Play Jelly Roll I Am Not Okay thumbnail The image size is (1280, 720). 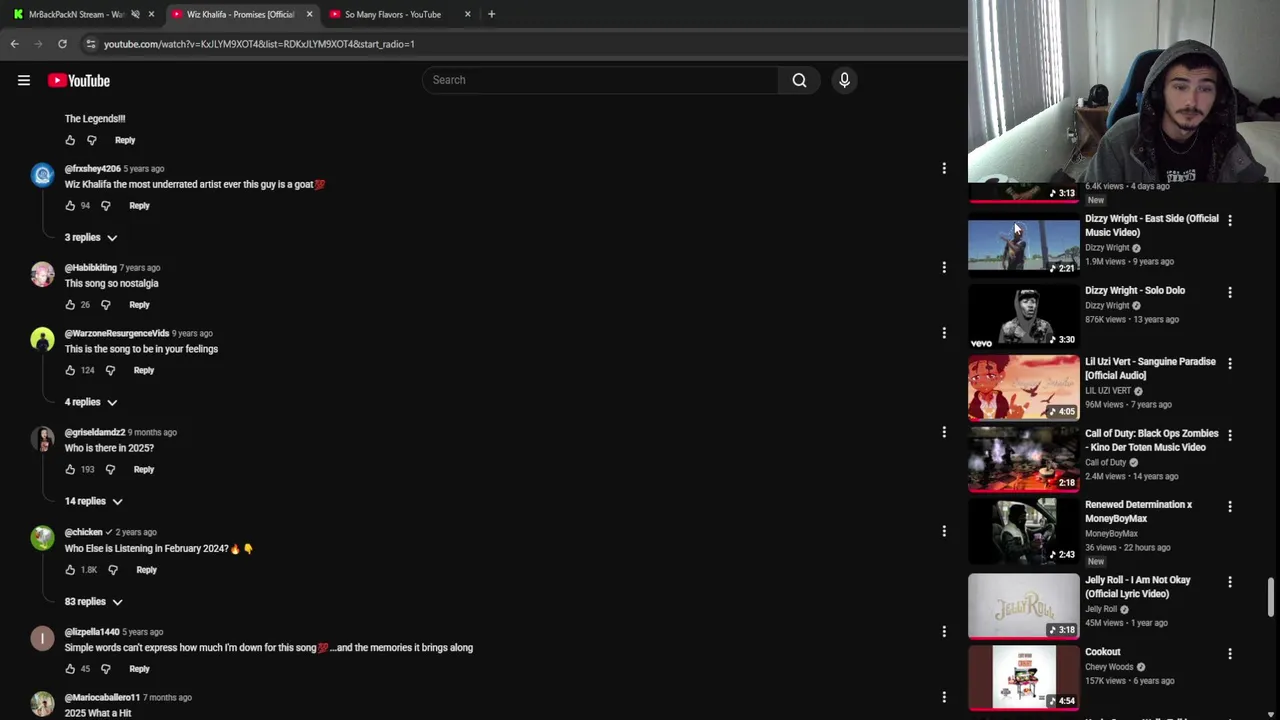1023,607
